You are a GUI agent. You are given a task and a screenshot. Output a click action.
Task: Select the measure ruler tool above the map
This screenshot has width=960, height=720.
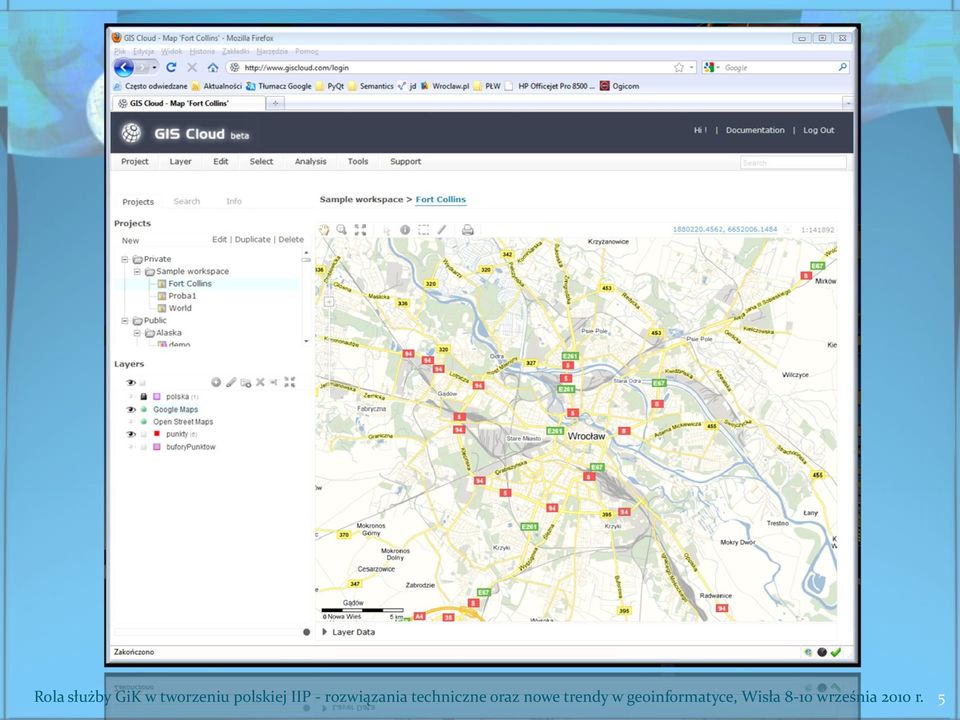pos(441,230)
